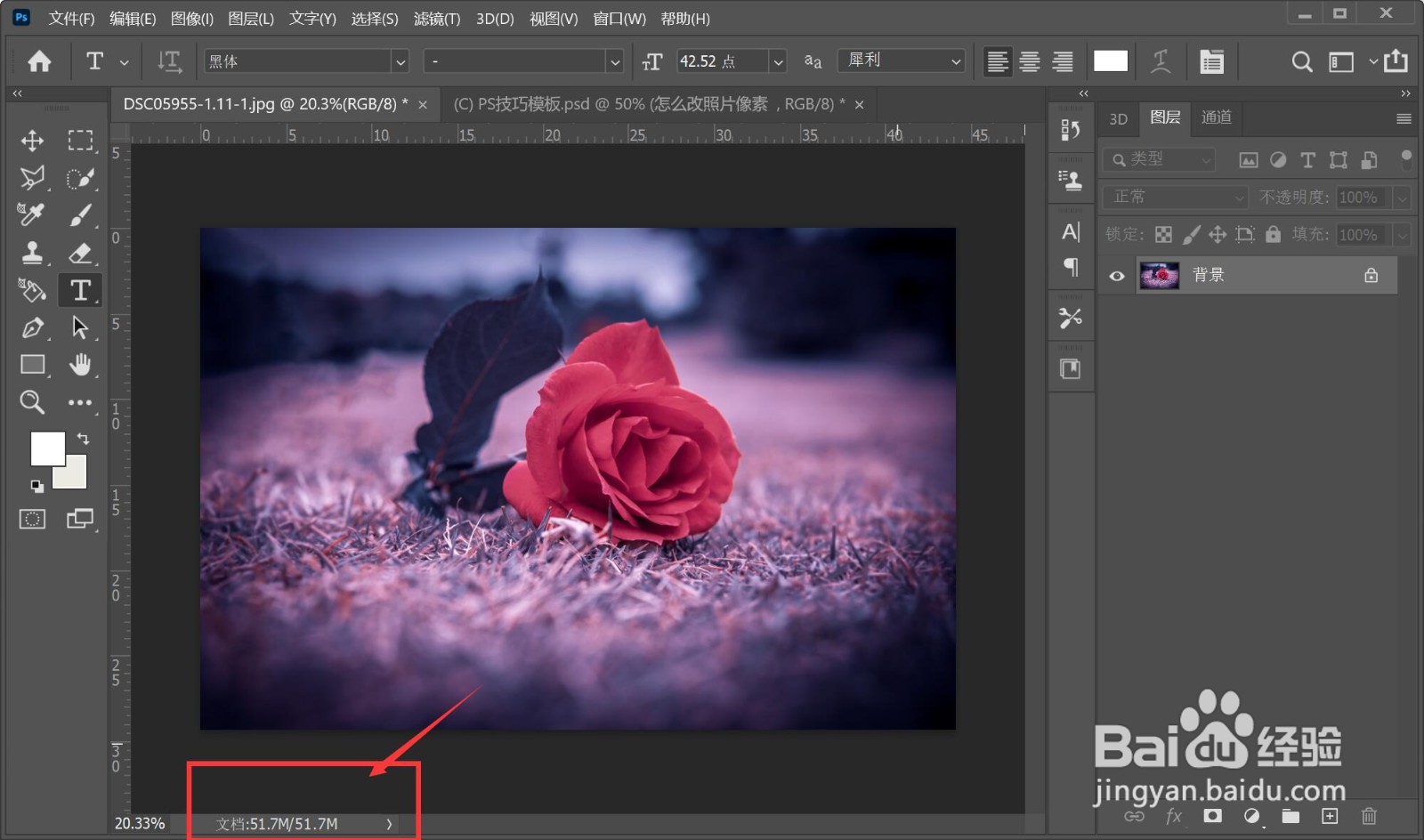The image size is (1424, 840).
Task: Open the Search icon at top right
Action: [1302, 61]
